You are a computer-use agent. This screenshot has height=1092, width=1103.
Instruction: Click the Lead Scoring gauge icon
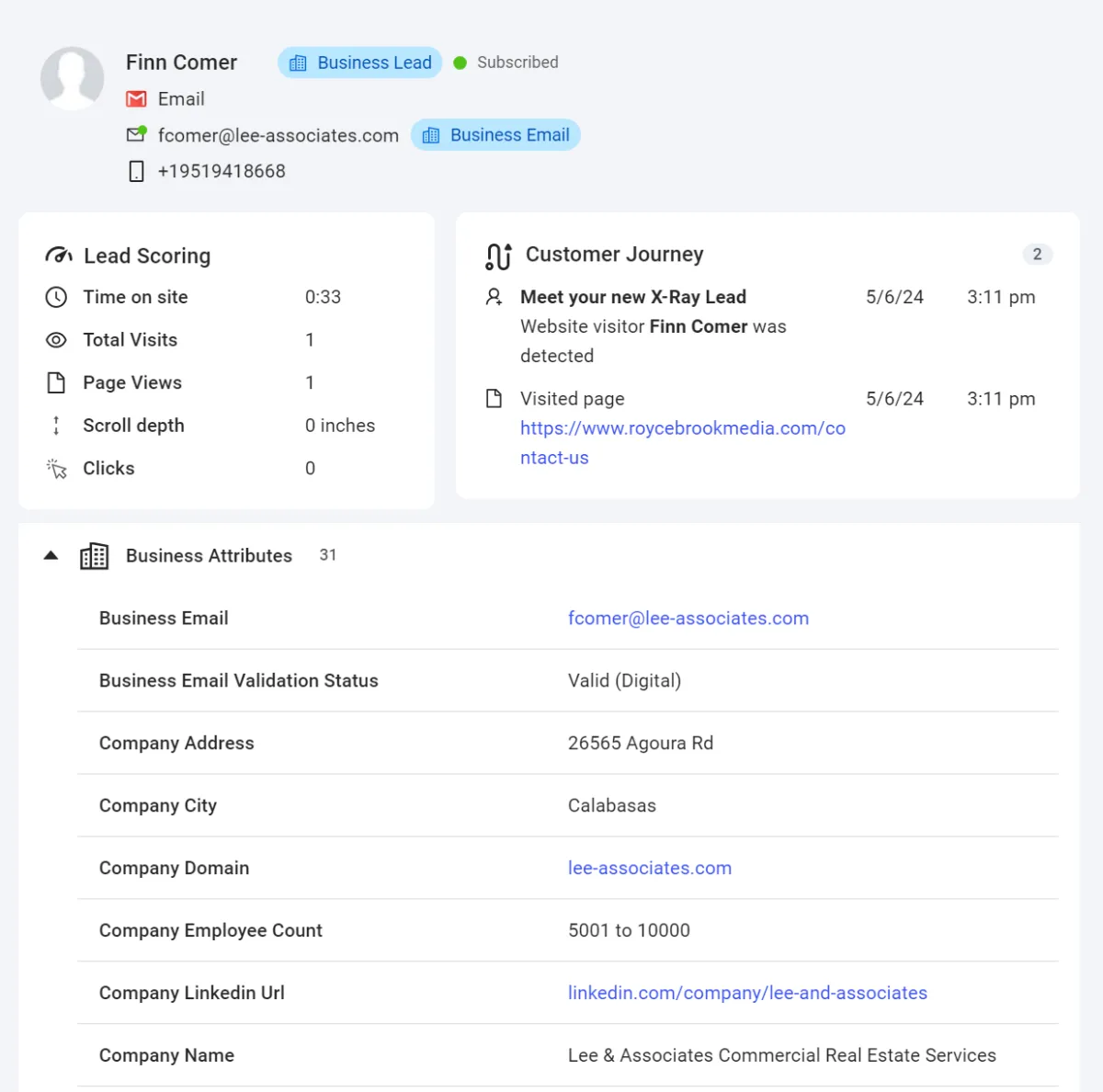pos(59,256)
